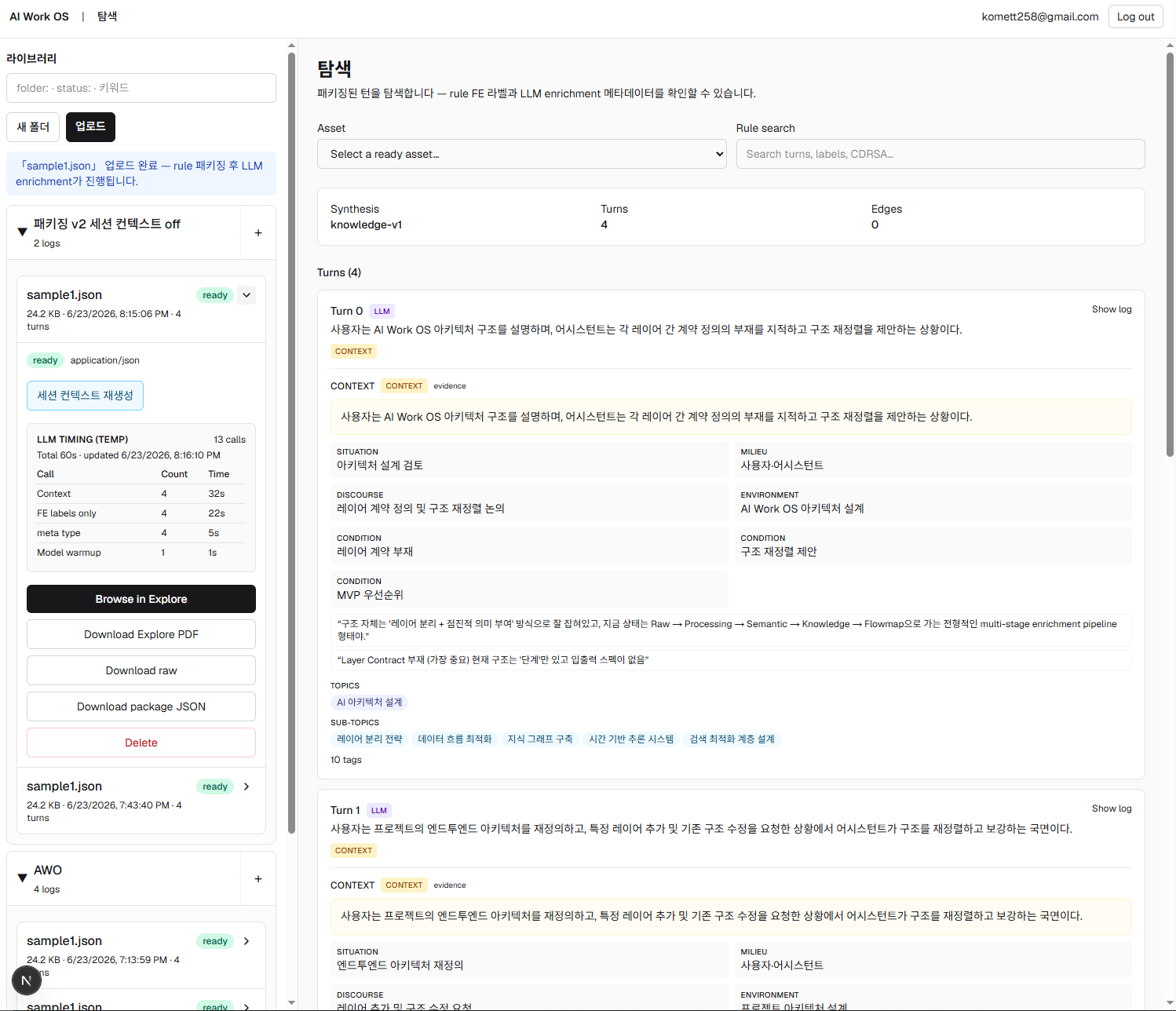Click the main content vertical scrollbar
This screenshot has height=1011, width=1176.
(1170, 254)
